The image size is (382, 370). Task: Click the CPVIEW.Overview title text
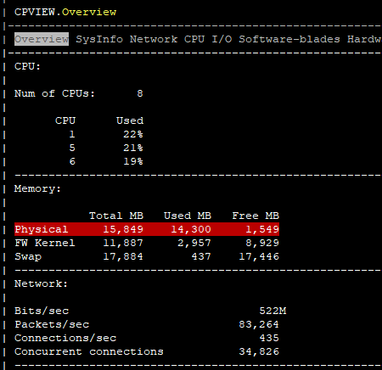coord(65,12)
